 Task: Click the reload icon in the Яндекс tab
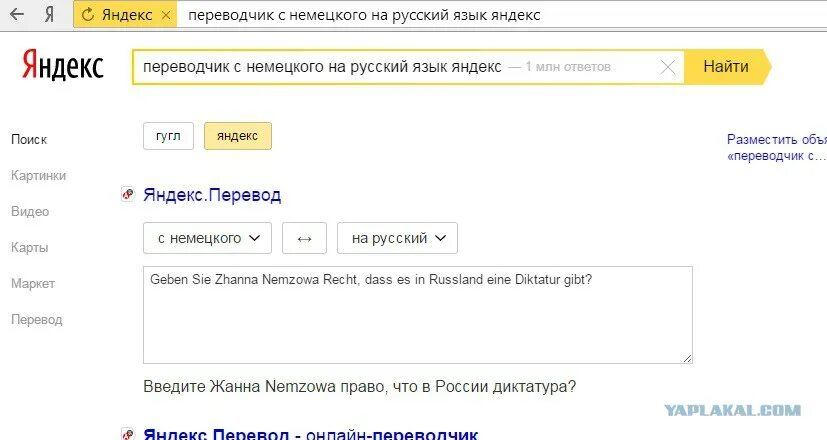point(88,15)
